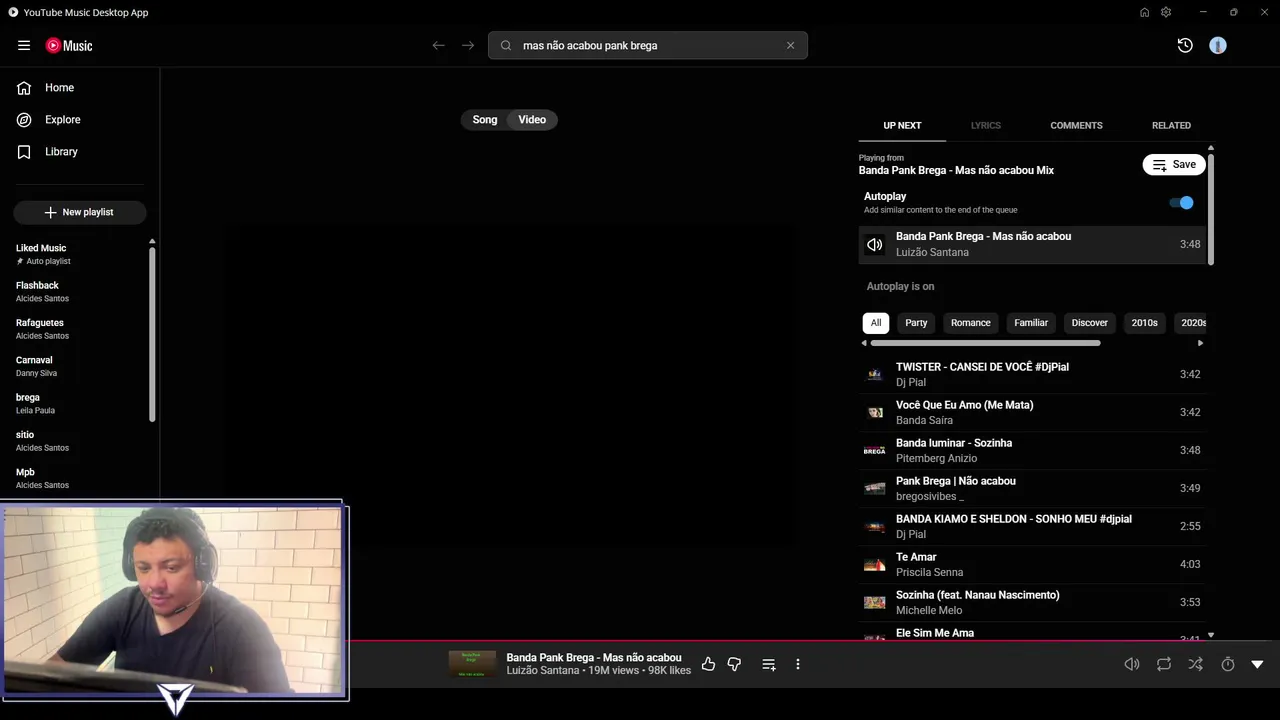
Task: Click the Sozinha feat. Nanau Nascimento thumbnail
Action: [x=875, y=603]
